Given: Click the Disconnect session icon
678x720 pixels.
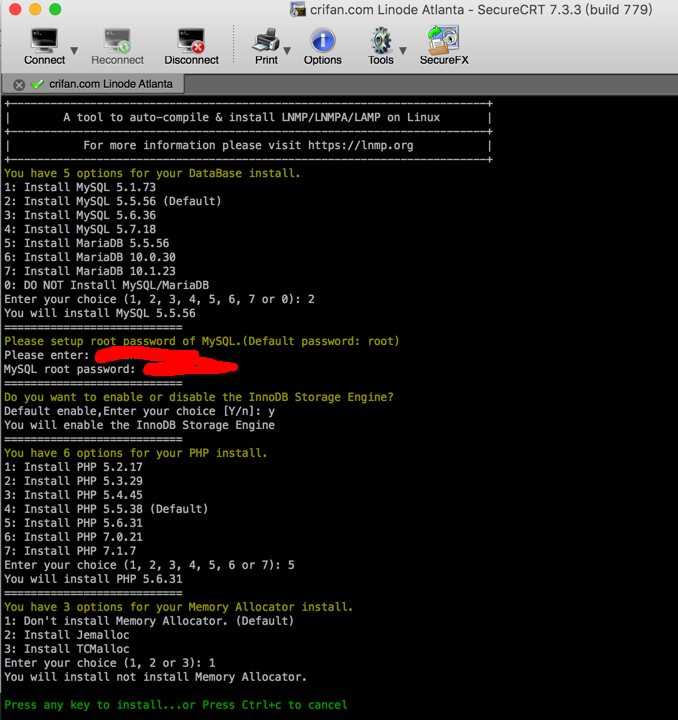Looking at the screenshot, I should [191, 46].
